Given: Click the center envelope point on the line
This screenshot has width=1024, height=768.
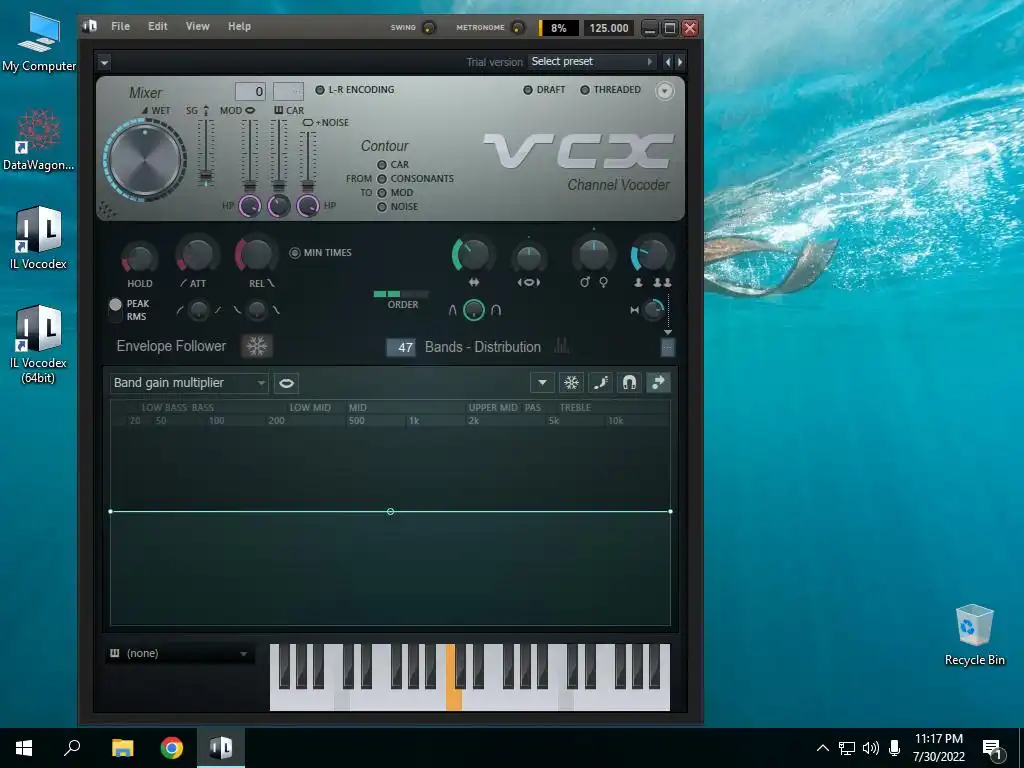Looking at the screenshot, I should (x=391, y=511).
